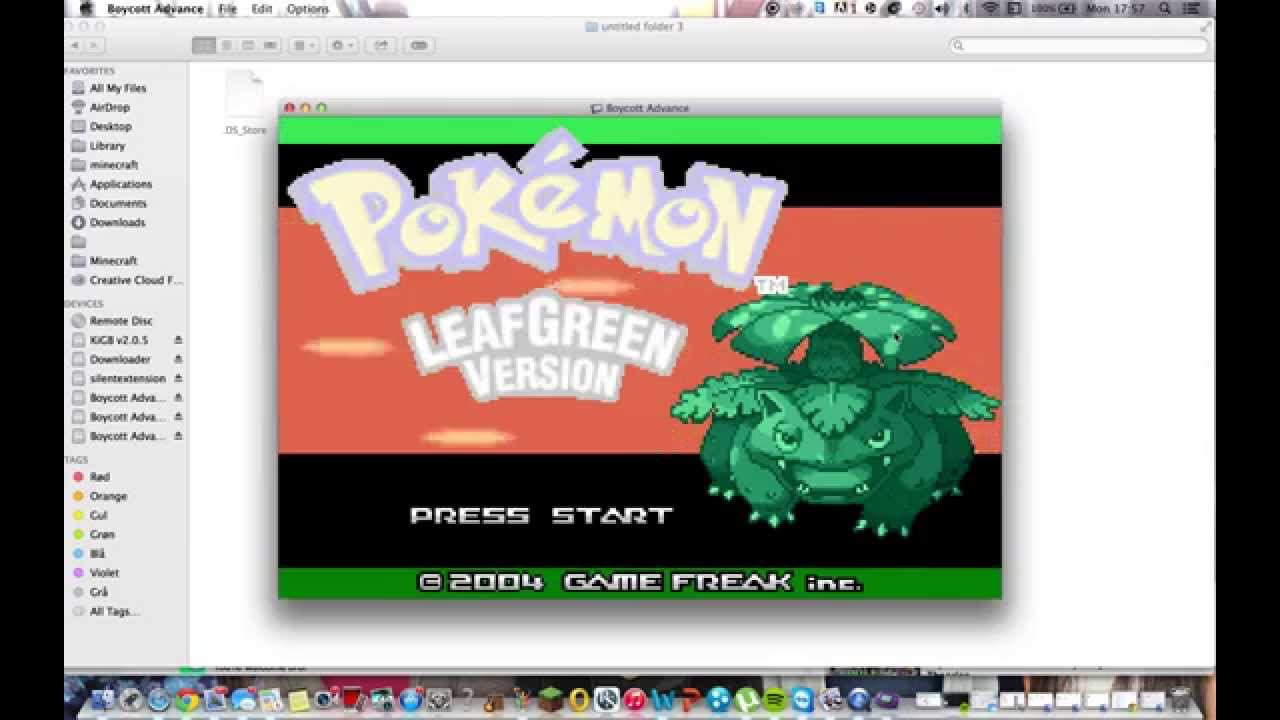The image size is (1280, 720).
Task: Click the Boycott Advance window title bar
Action: point(640,108)
